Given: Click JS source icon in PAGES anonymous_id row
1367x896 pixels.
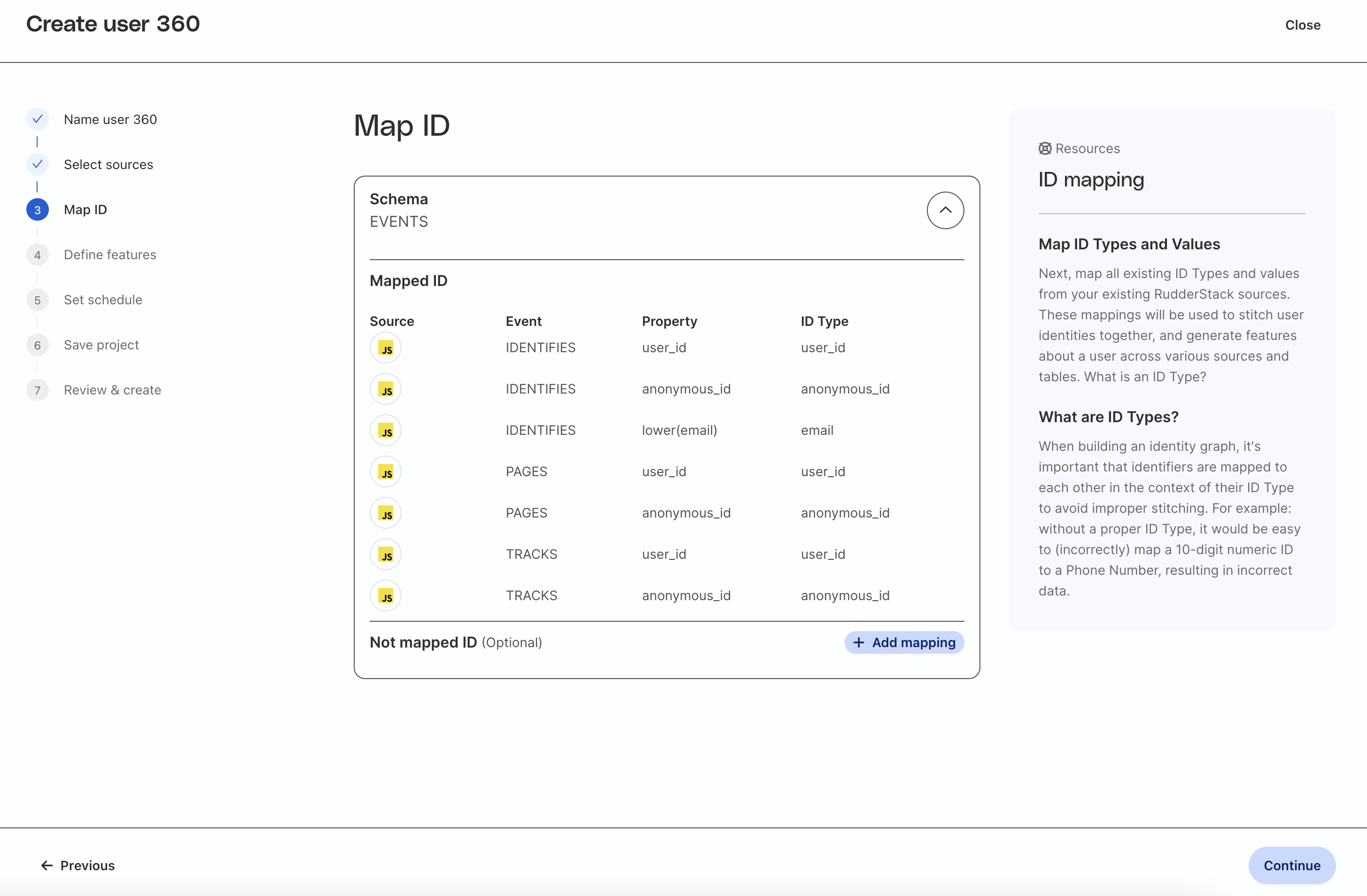Looking at the screenshot, I should coord(385,513).
